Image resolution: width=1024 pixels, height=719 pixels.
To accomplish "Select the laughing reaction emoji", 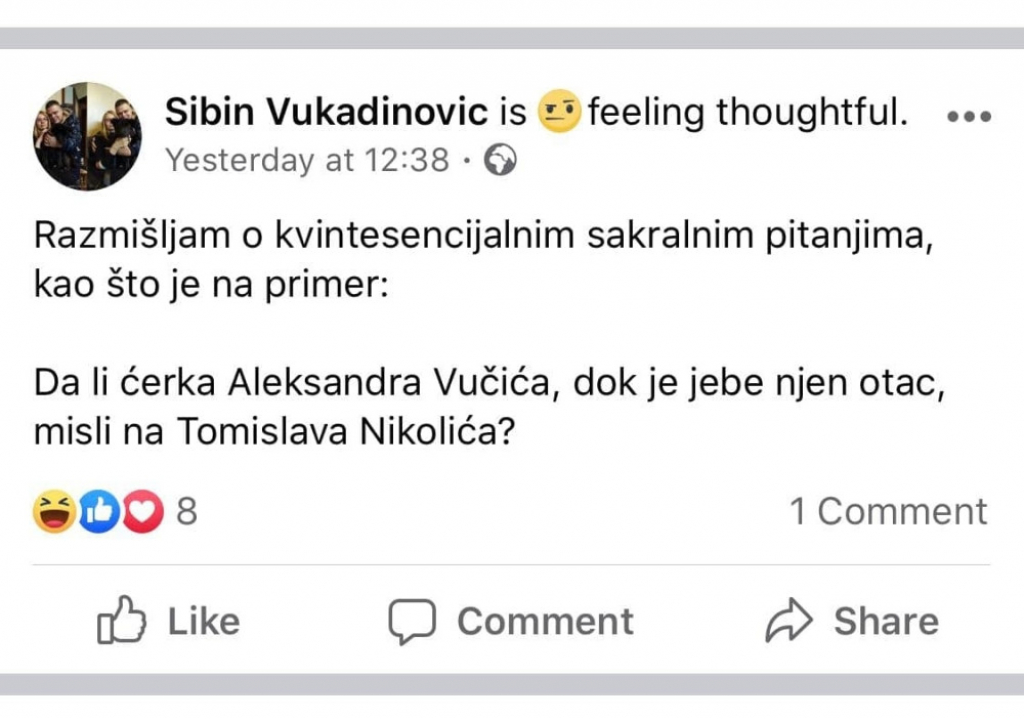I will tap(52, 512).
